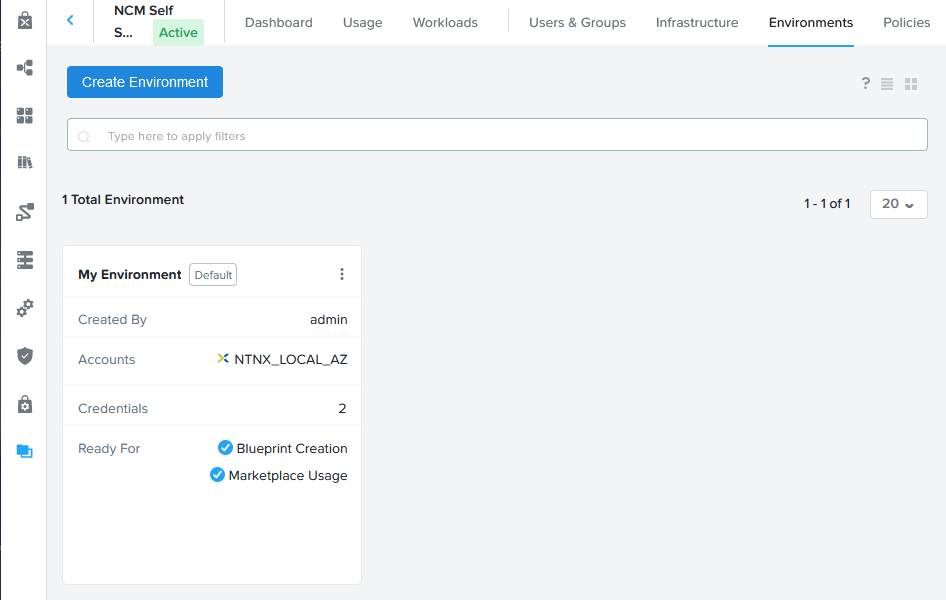946x600 pixels.
Task: Open the Applications grid sidebar icon
Action: (x=24, y=115)
